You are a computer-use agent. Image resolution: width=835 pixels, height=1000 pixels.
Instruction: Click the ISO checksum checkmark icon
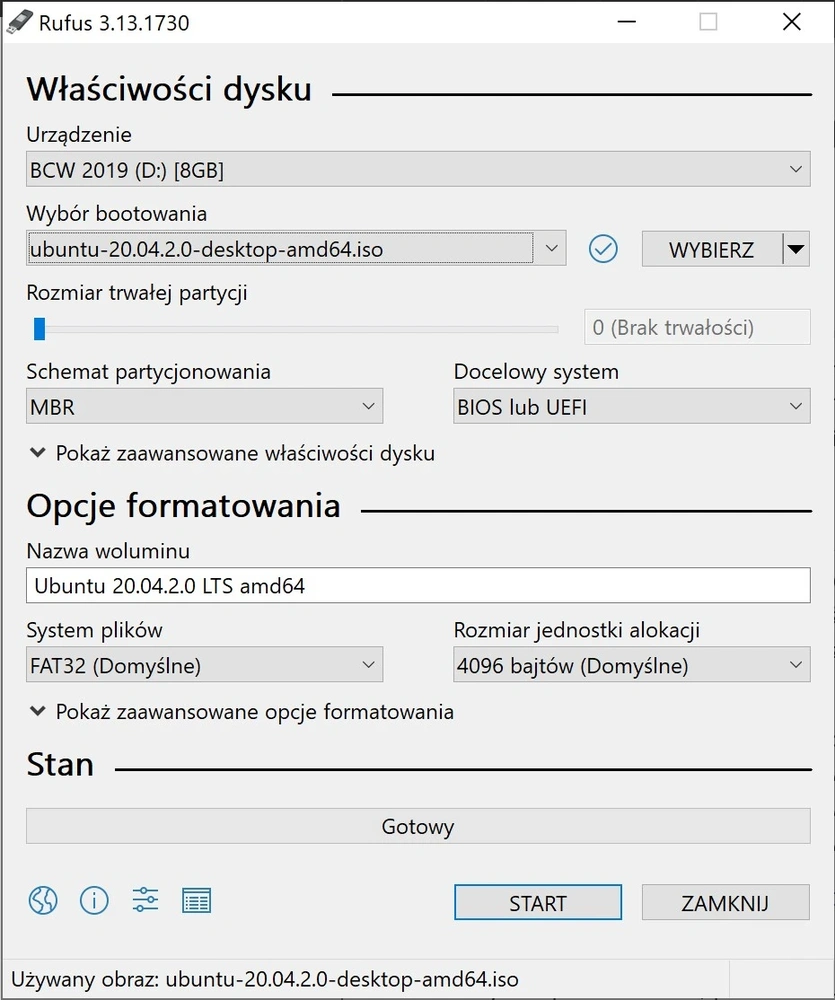603,249
